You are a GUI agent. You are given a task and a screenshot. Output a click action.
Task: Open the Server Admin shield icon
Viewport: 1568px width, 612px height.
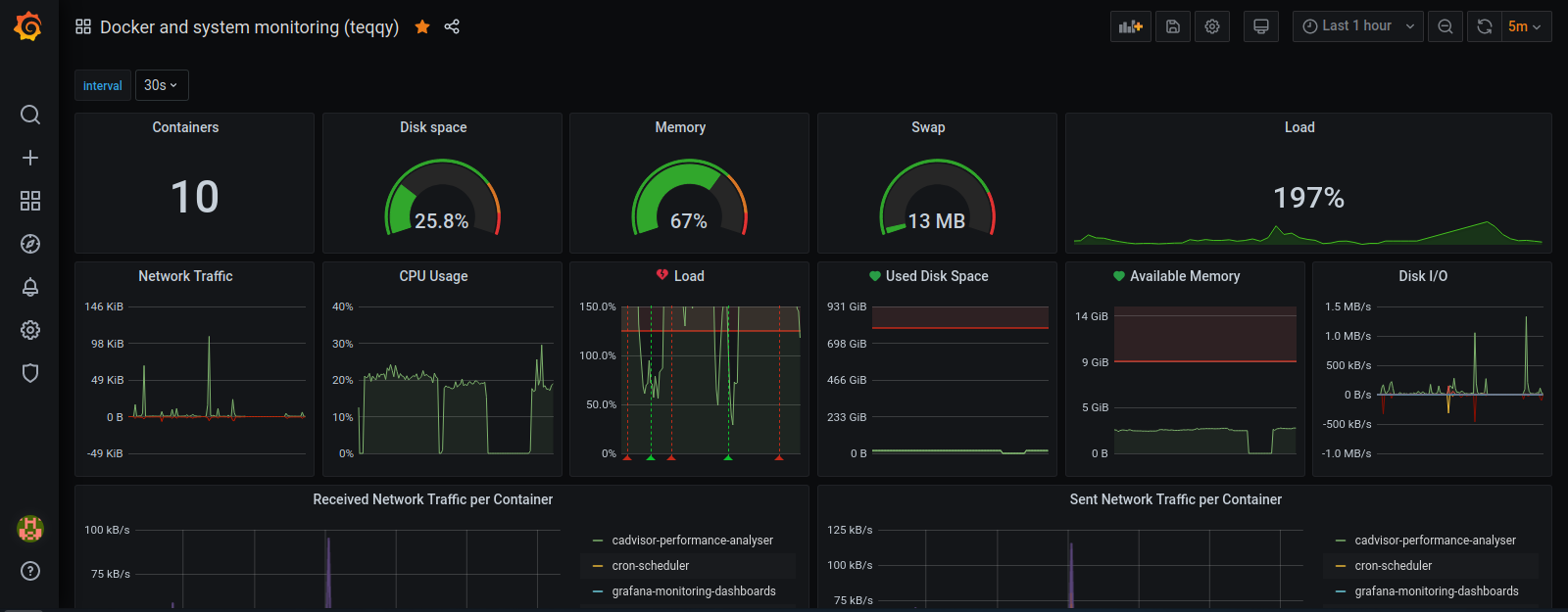coord(30,373)
